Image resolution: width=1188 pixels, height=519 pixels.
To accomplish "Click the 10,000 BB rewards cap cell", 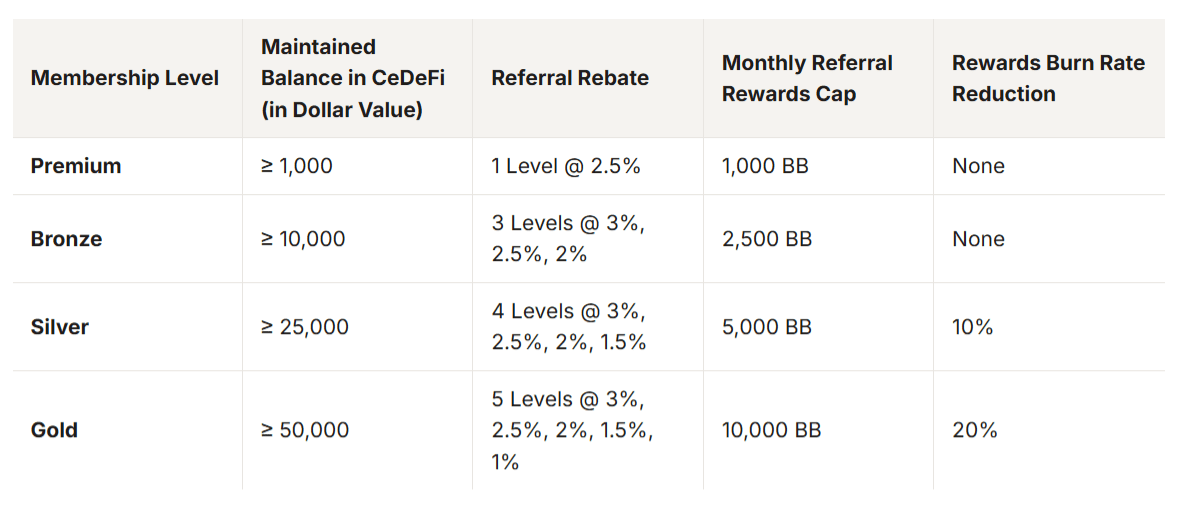I will (771, 430).
